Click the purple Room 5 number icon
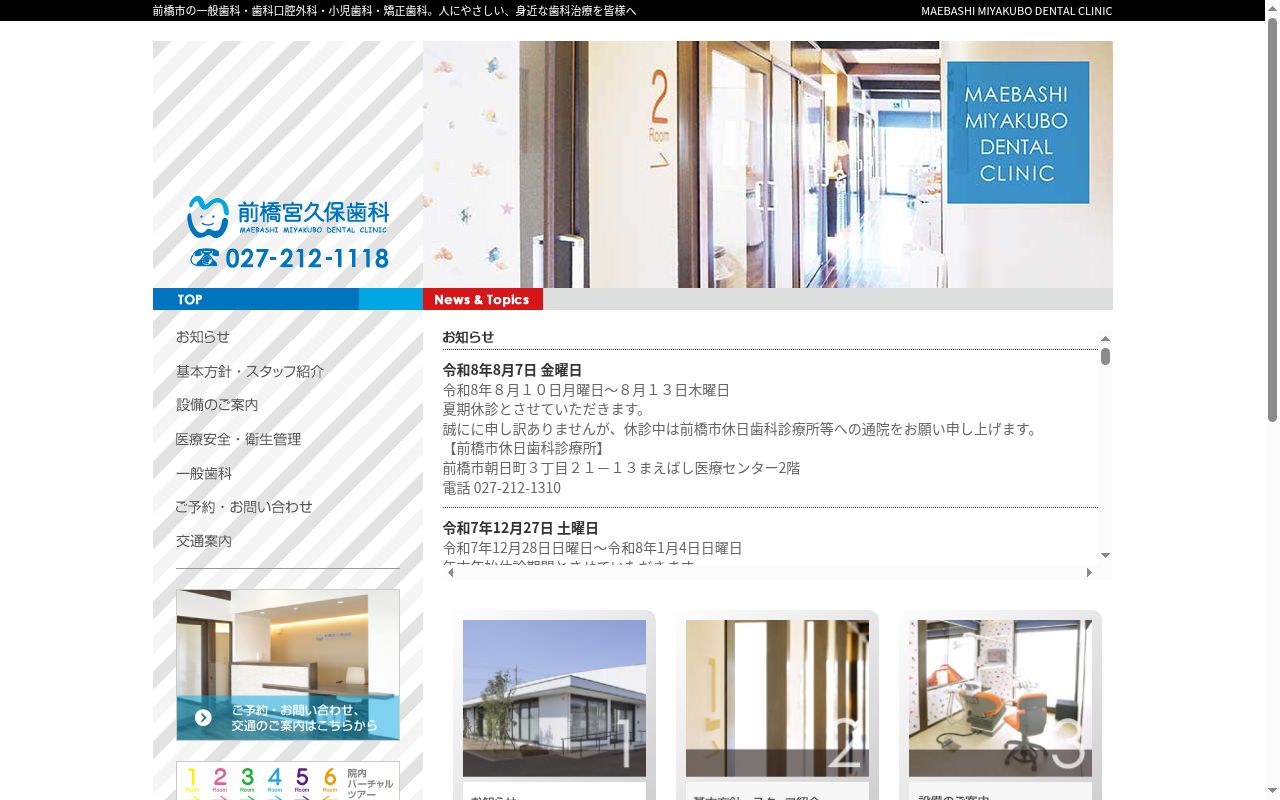Viewport: 1280px width, 800px height. (302, 779)
